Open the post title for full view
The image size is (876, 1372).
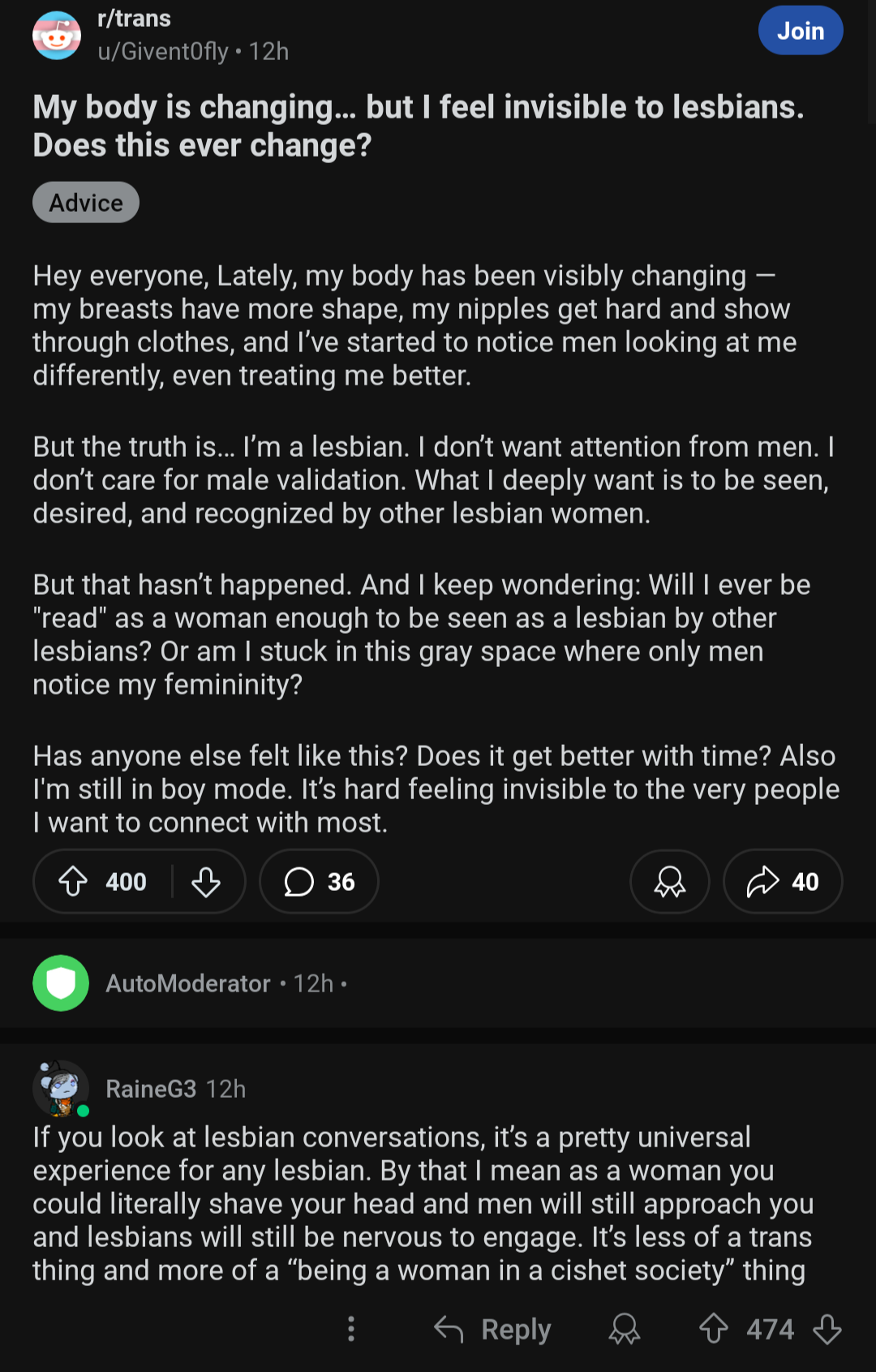pyautogui.click(x=419, y=126)
